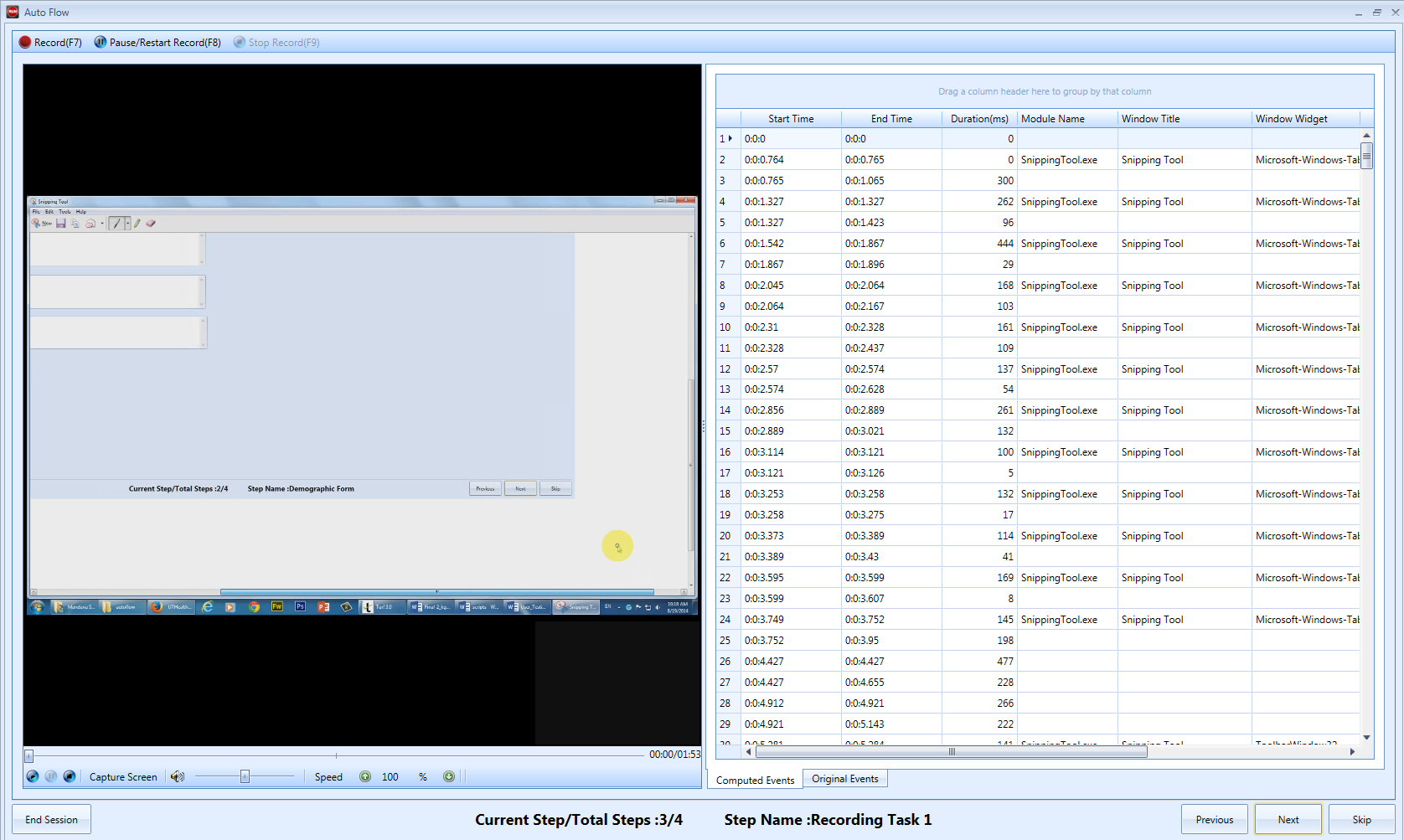The height and width of the screenshot is (840, 1404).
Task: Switch to the Original Events tab
Action: [x=844, y=779]
